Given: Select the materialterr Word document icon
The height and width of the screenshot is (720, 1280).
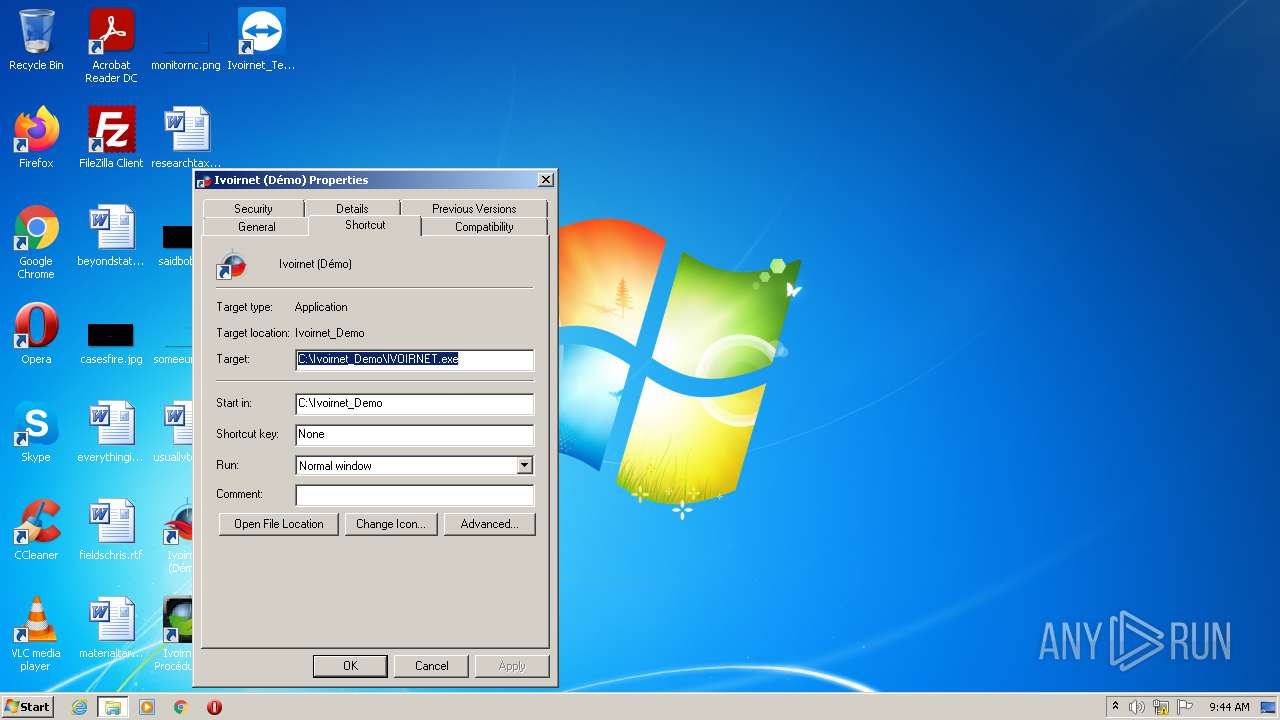Looking at the screenshot, I should coord(111,628).
